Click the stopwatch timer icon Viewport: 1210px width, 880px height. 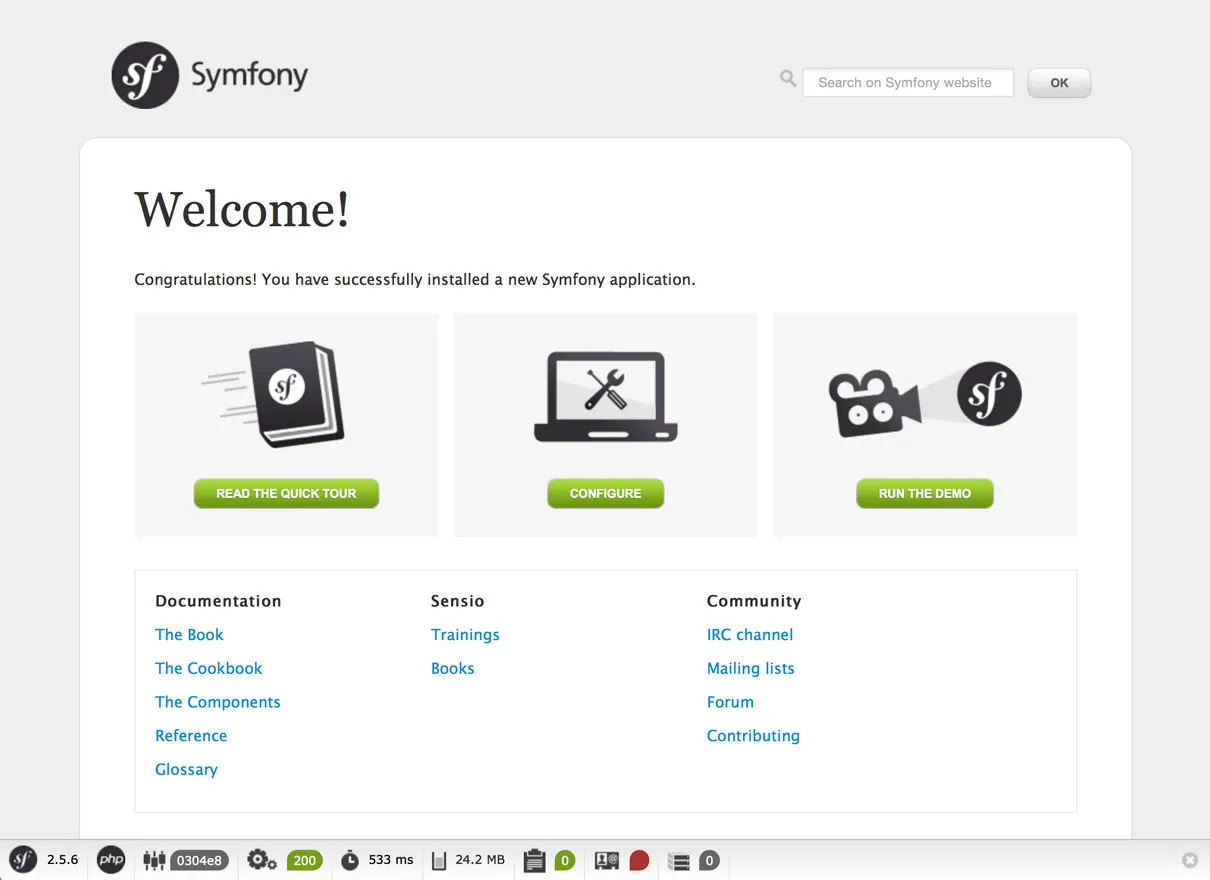350,860
